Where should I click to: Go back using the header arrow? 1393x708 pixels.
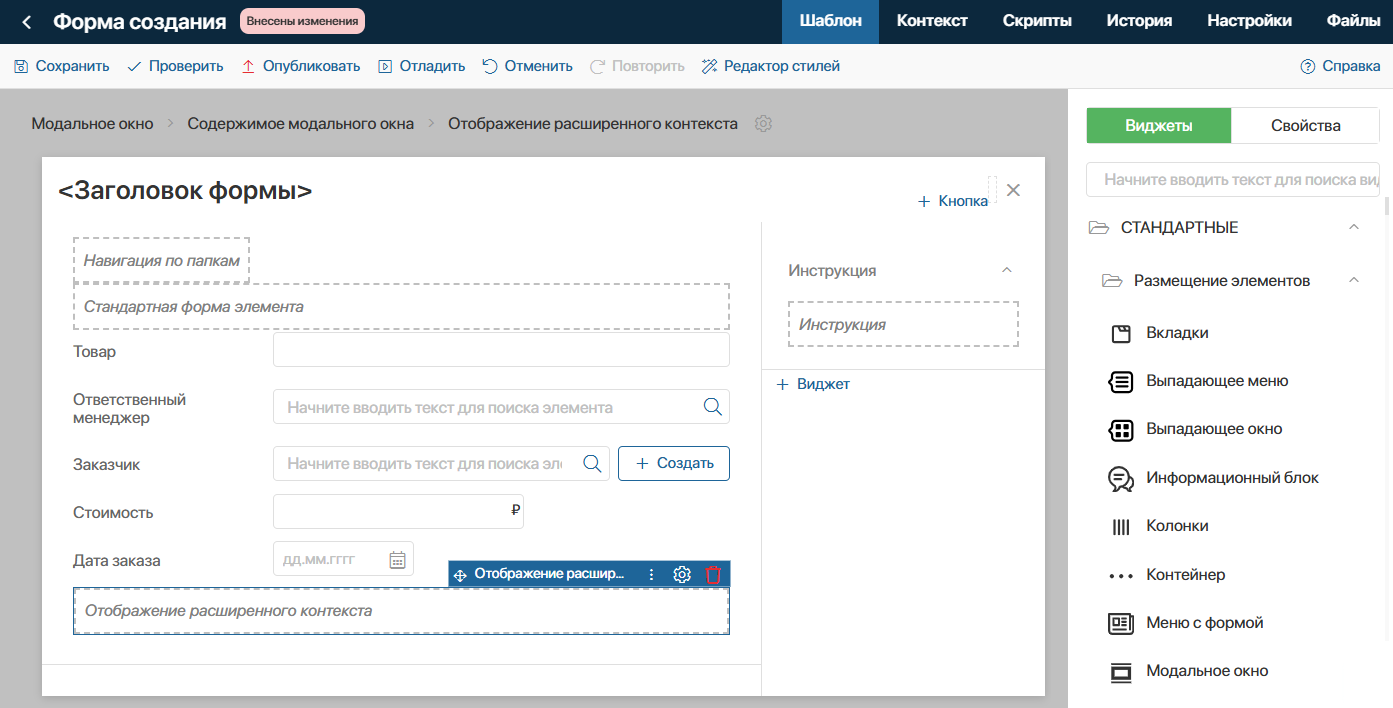(27, 21)
